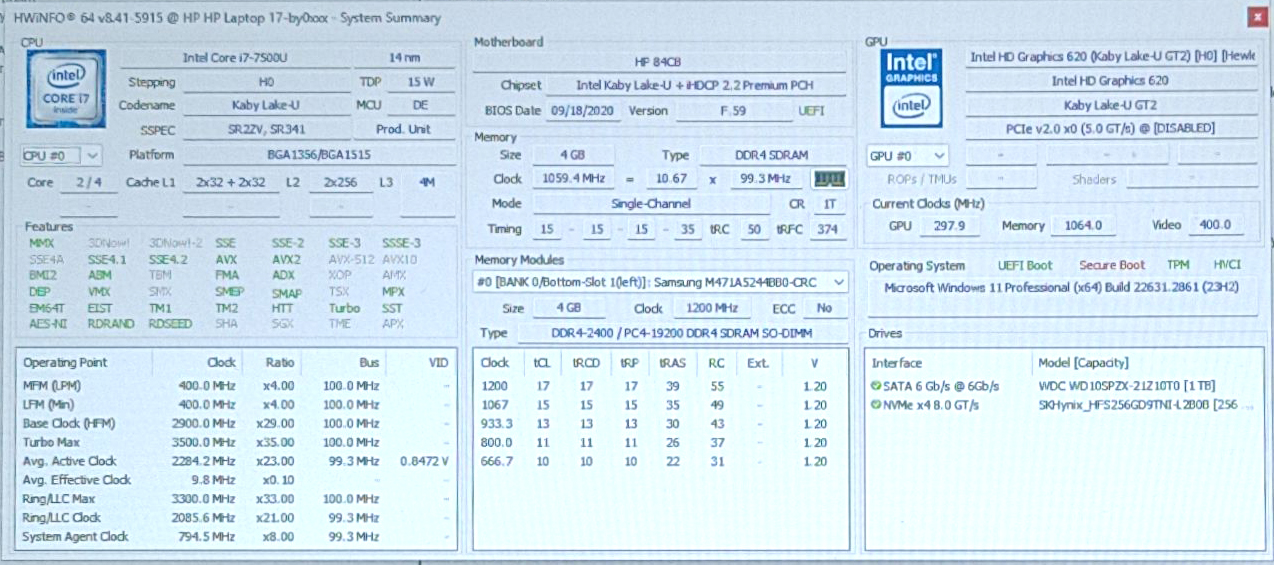The width and height of the screenshot is (1274, 565).
Task: Click the GPU Memory clock 1064.0 value
Action: (x=1083, y=225)
